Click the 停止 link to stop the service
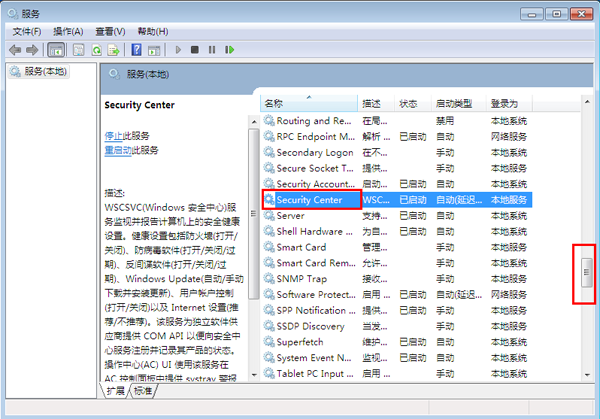The width and height of the screenshot is (600, 419). point(113,135)
